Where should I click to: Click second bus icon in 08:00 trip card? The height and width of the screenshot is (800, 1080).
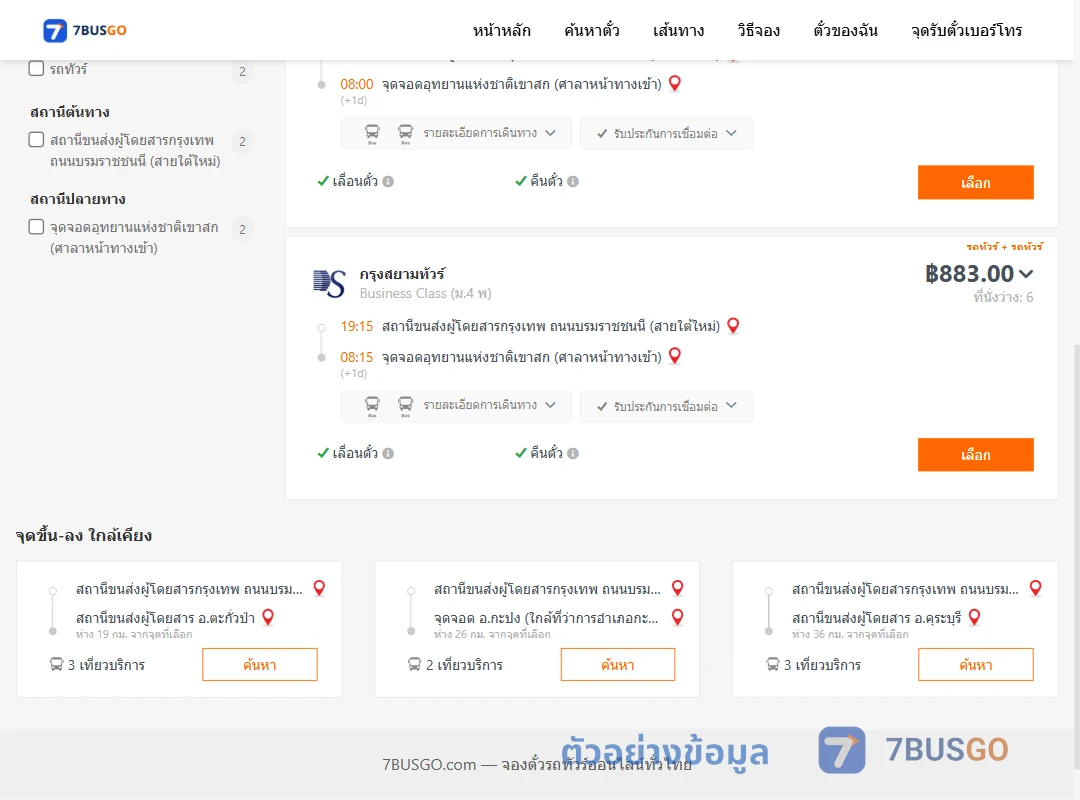point(406,133)
